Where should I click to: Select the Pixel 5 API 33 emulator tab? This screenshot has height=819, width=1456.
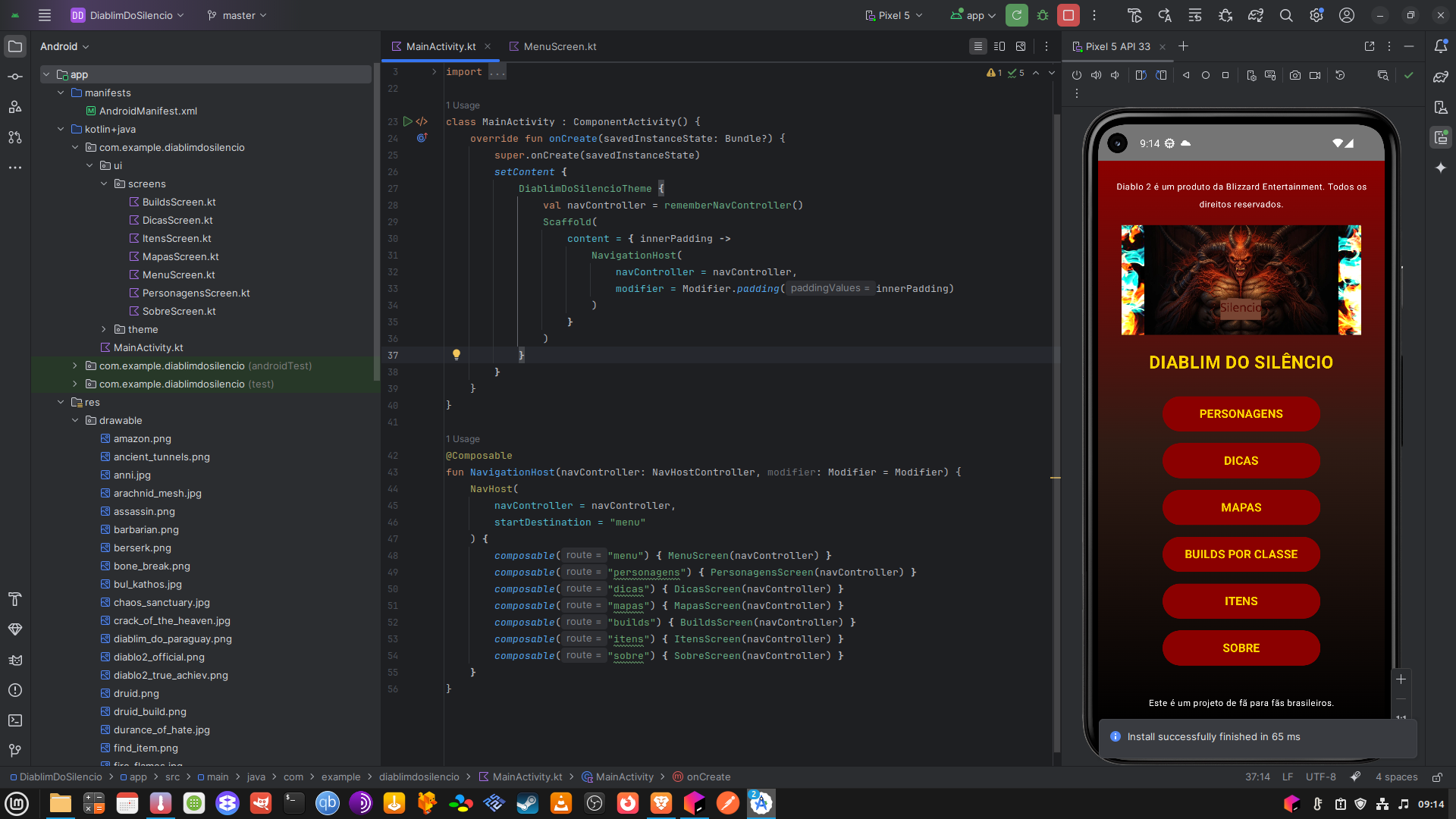point(1117,46)
